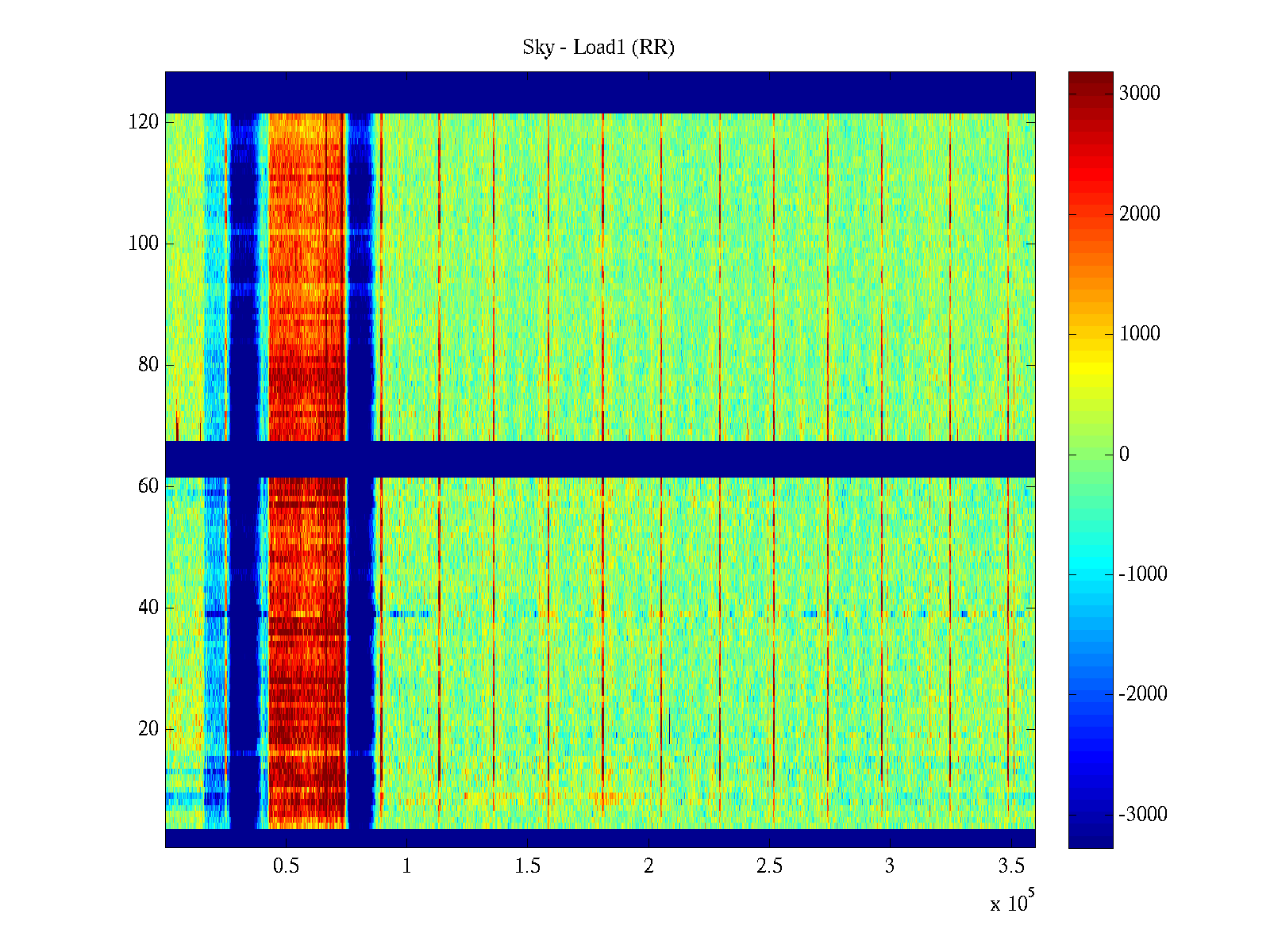Click the y-axis tick label '60'
Image resolution: width=1270 pixels, height=952 pixels.
pos(148,486)
